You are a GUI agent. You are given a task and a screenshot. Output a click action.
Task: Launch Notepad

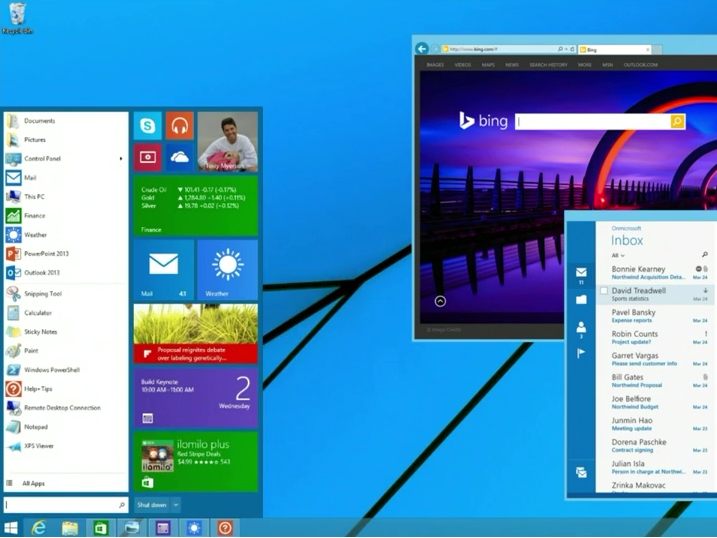[65, 426]
